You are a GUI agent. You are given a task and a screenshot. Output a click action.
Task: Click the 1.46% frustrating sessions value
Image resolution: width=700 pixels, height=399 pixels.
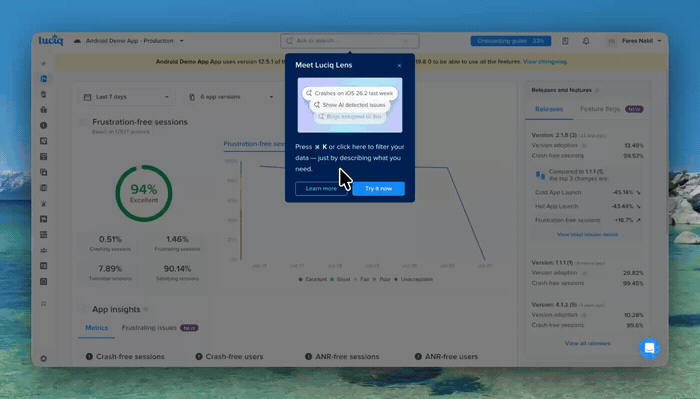[x=177, y=239]
